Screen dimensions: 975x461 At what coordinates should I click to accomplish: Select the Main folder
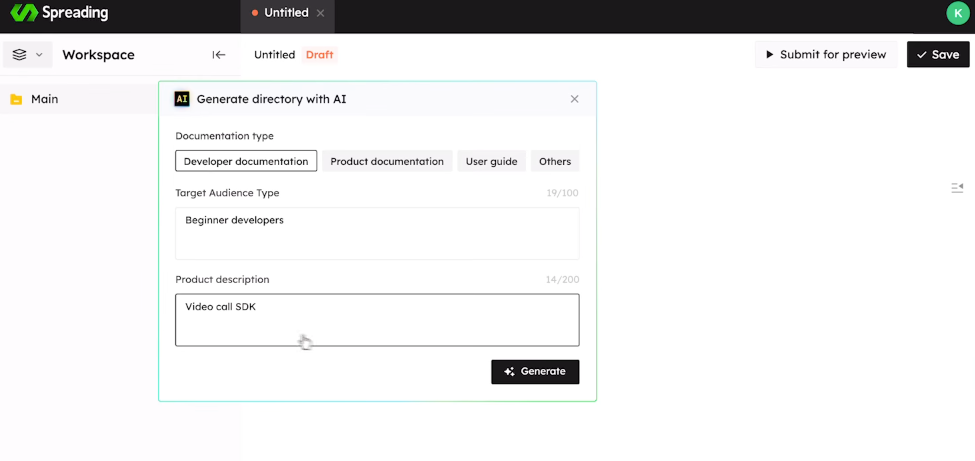pyautogui.click(x=44, y=99)
